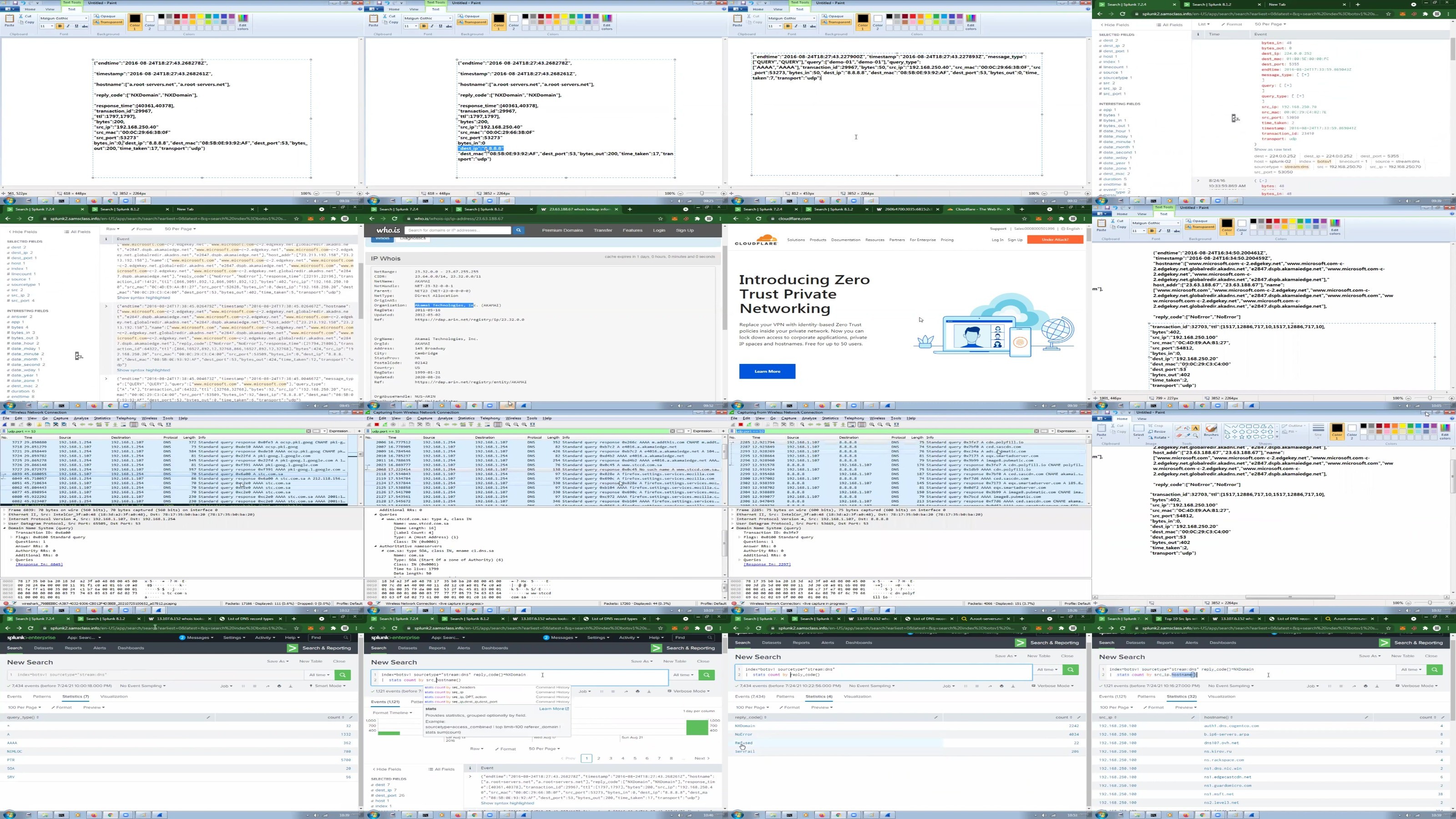The image size is (1456, 819).
Task: Expand Frame 2285 row in Wireshark details
Action: click(x=733, y=510)
